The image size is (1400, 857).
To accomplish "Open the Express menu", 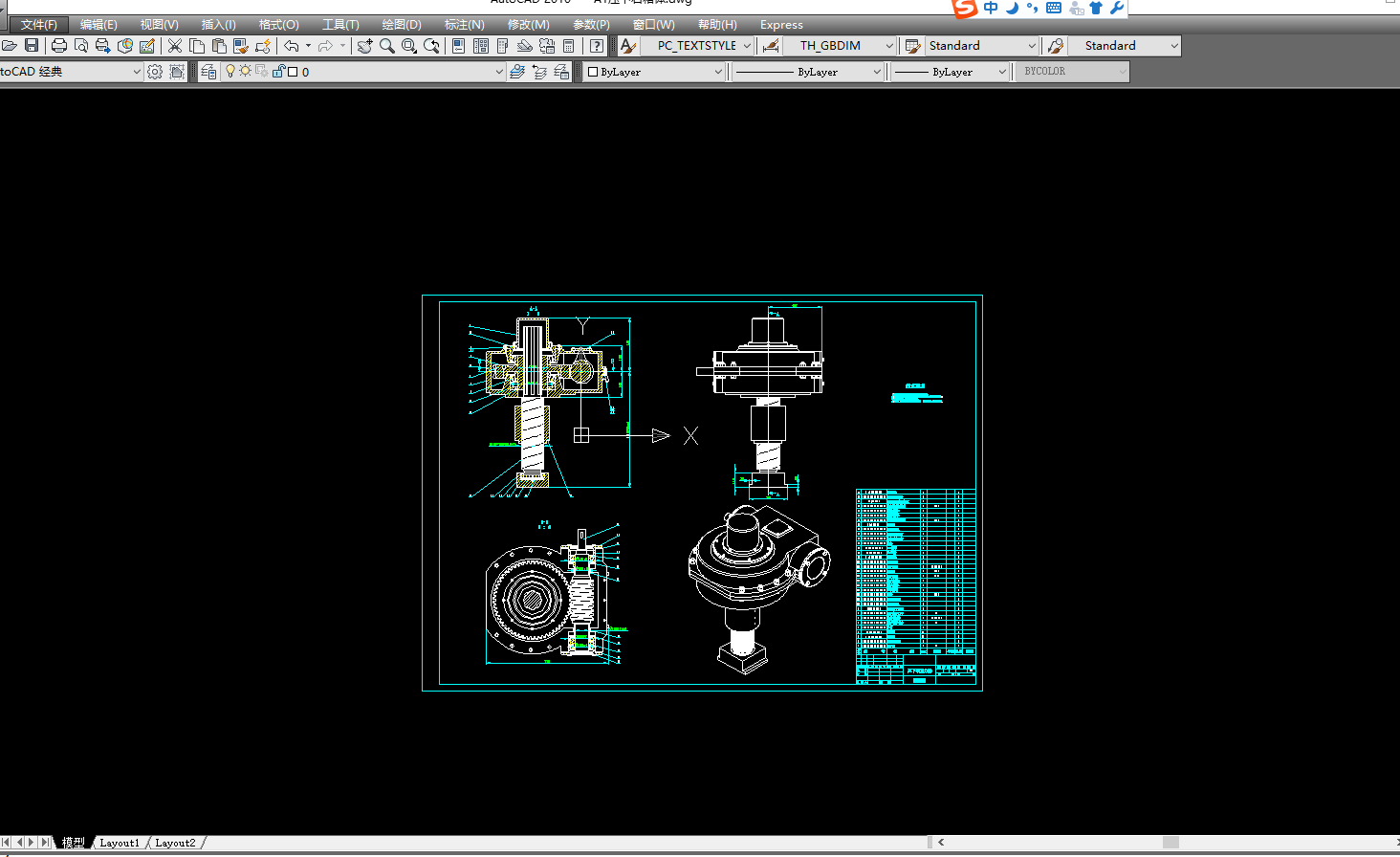I will [781, 25].
